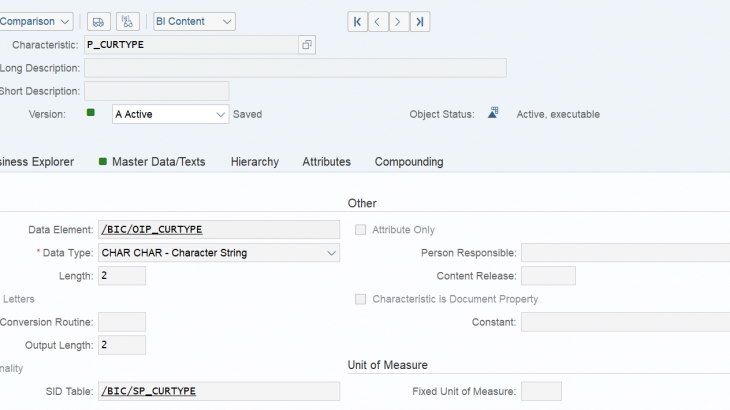Click the Content Release field

548,276
